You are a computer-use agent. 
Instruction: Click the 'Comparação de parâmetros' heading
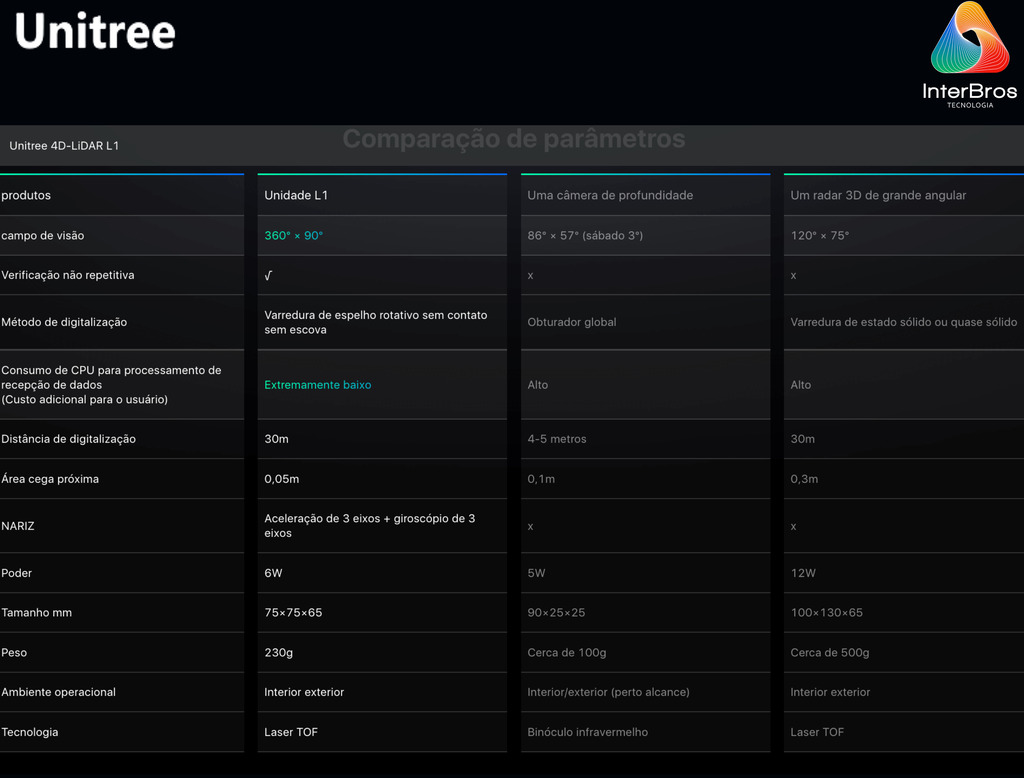[x=514, y=138]
